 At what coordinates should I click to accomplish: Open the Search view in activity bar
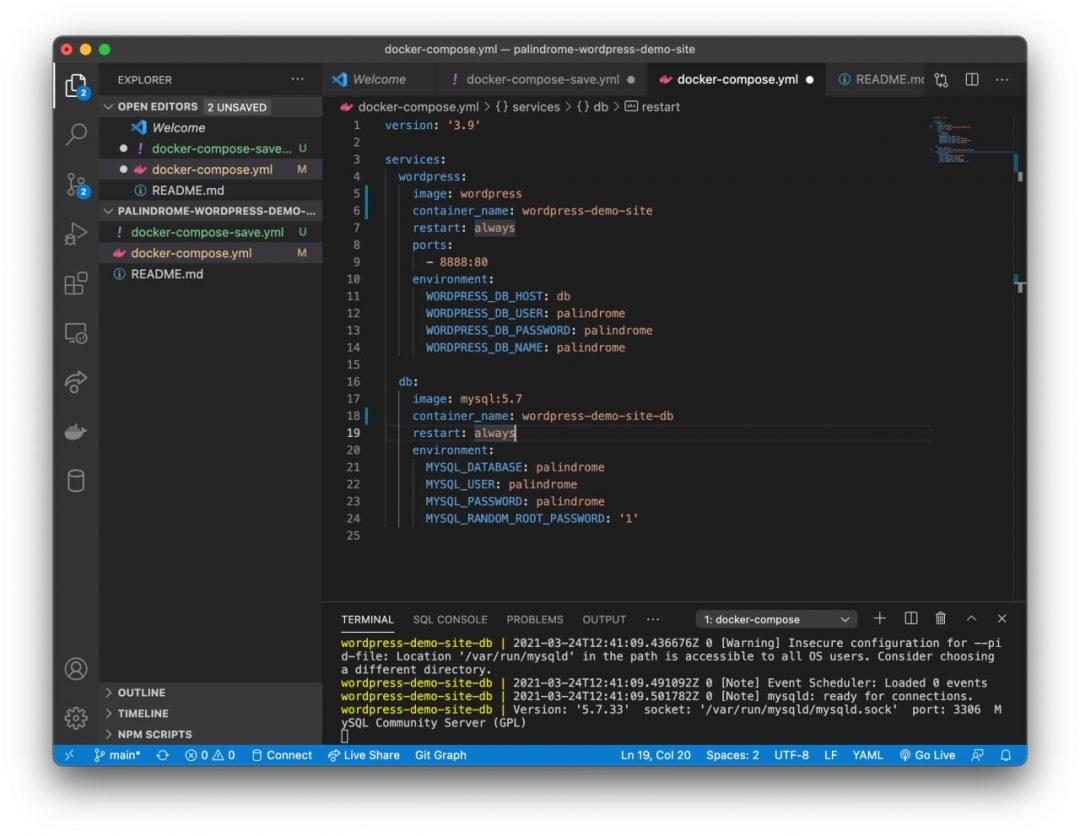pyautogui.click(x=76, y=135)
